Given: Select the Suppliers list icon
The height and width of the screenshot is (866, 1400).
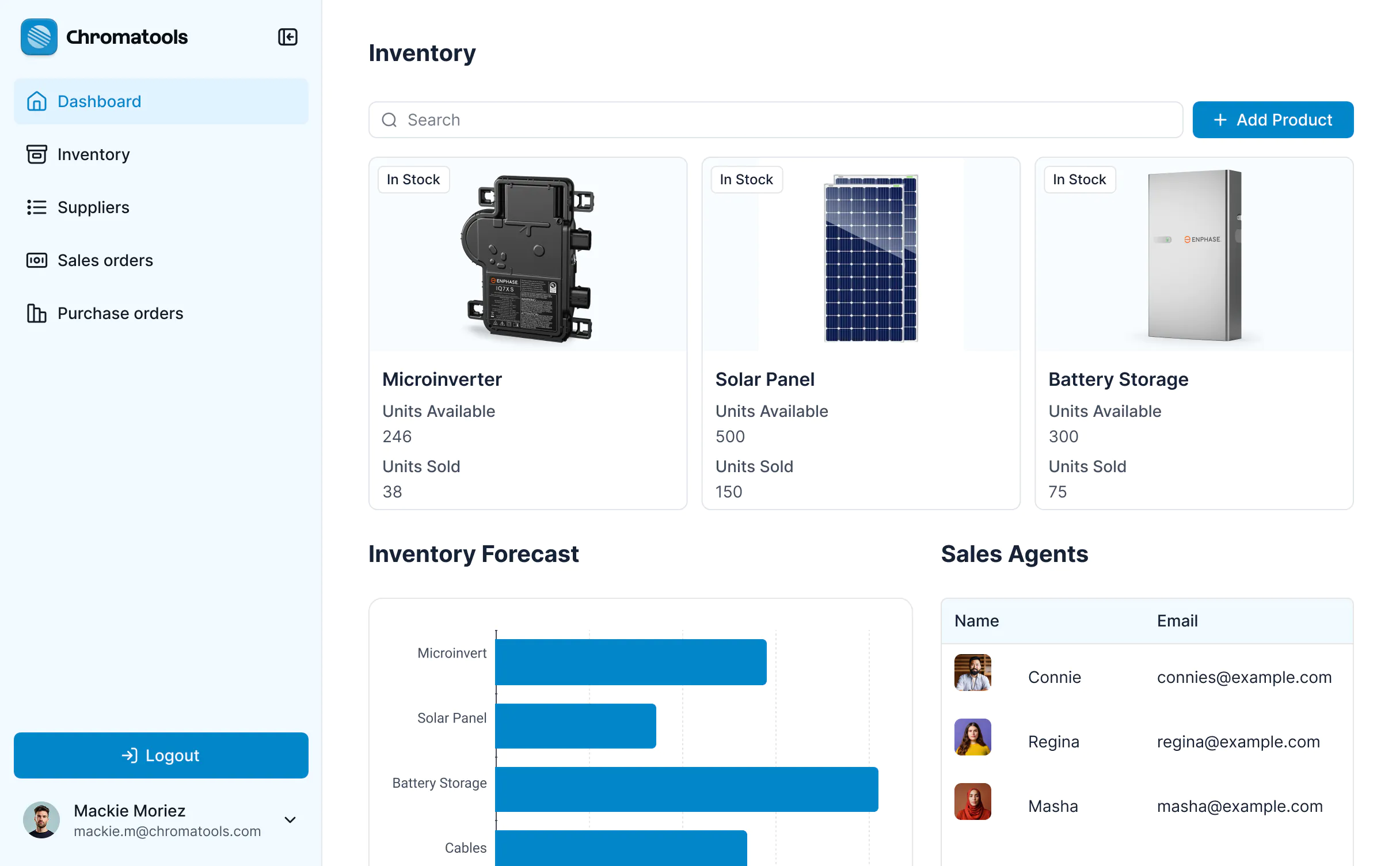Looking at the screenshot, I should coord(36,207).
